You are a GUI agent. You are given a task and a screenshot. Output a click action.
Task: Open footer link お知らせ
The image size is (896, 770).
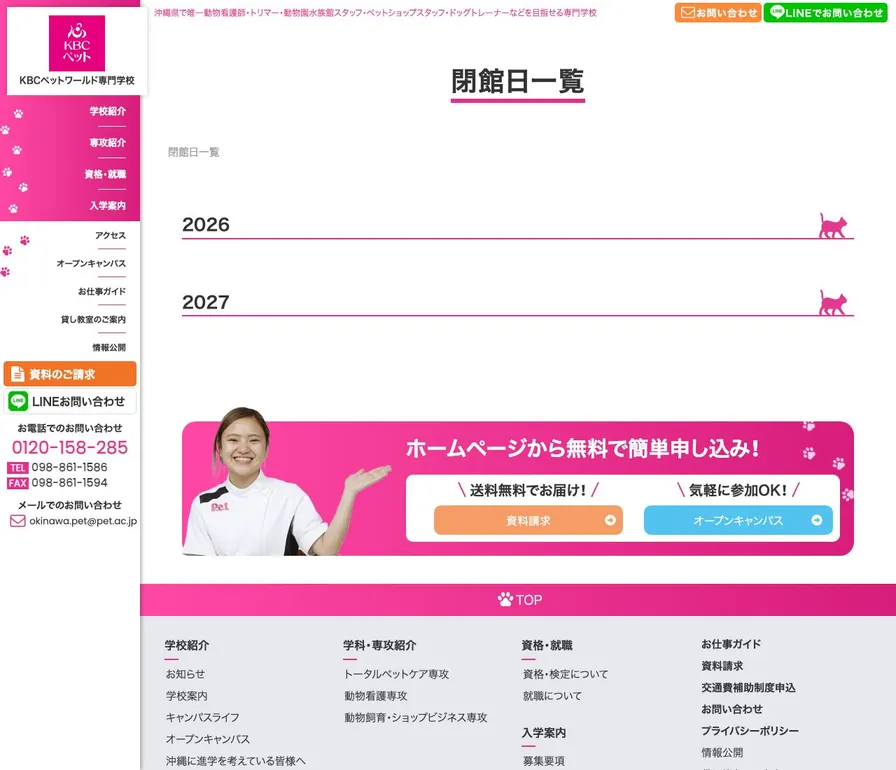coord(186,674)
